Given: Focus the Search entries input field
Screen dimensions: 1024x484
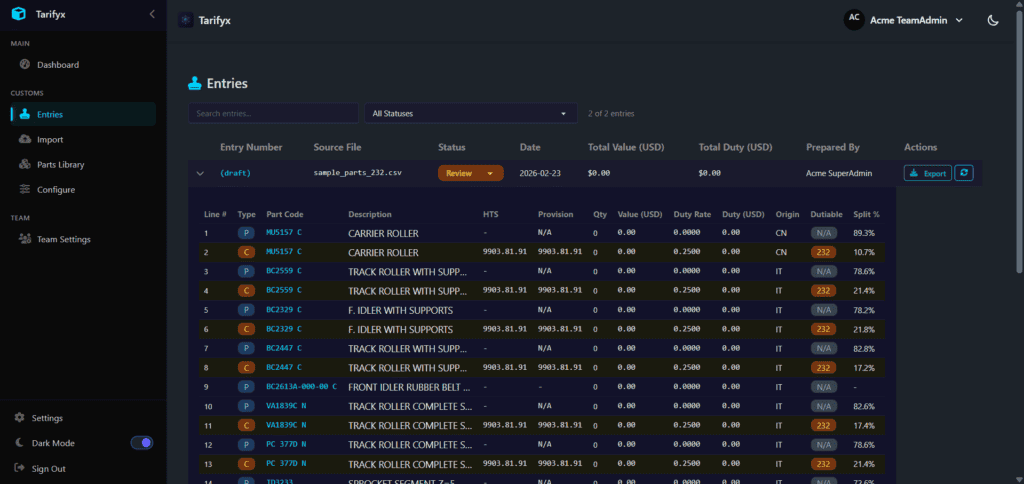Looking at the screenshot, I should pyautogui.click(x=273, y=114).
